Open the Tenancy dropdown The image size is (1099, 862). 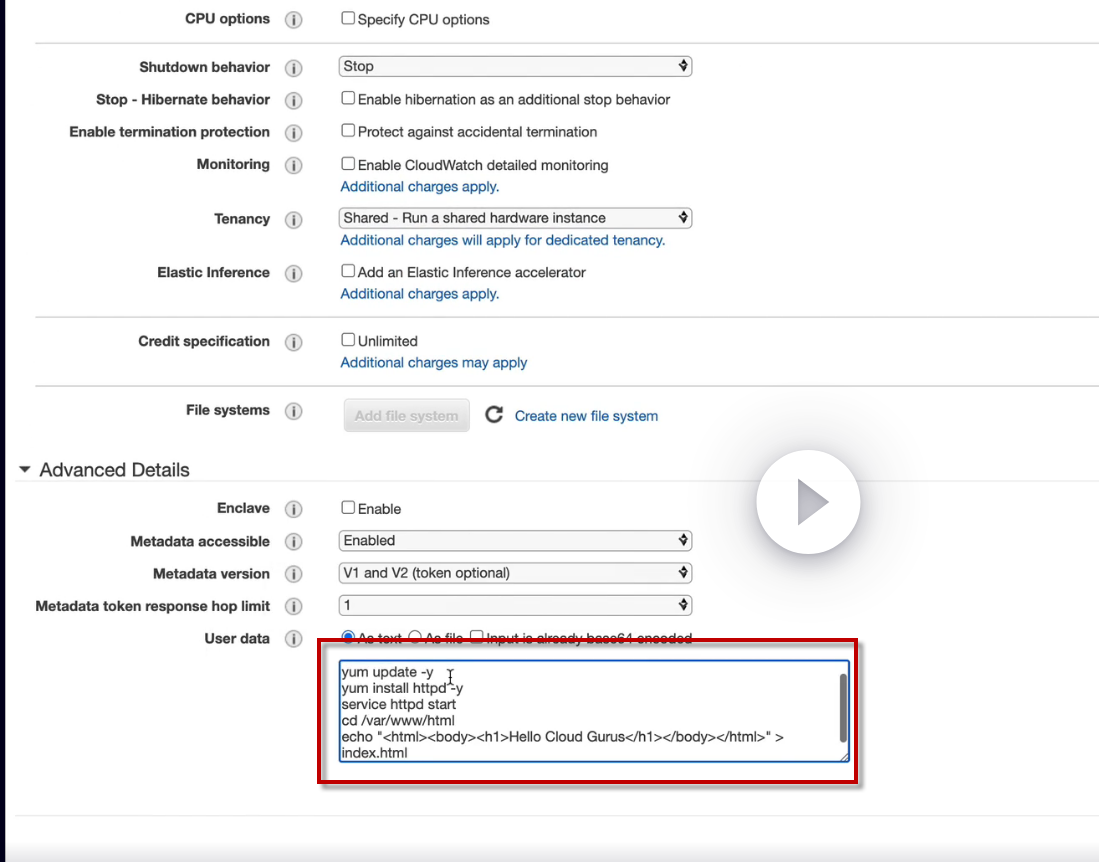click(x=515, y=218)
